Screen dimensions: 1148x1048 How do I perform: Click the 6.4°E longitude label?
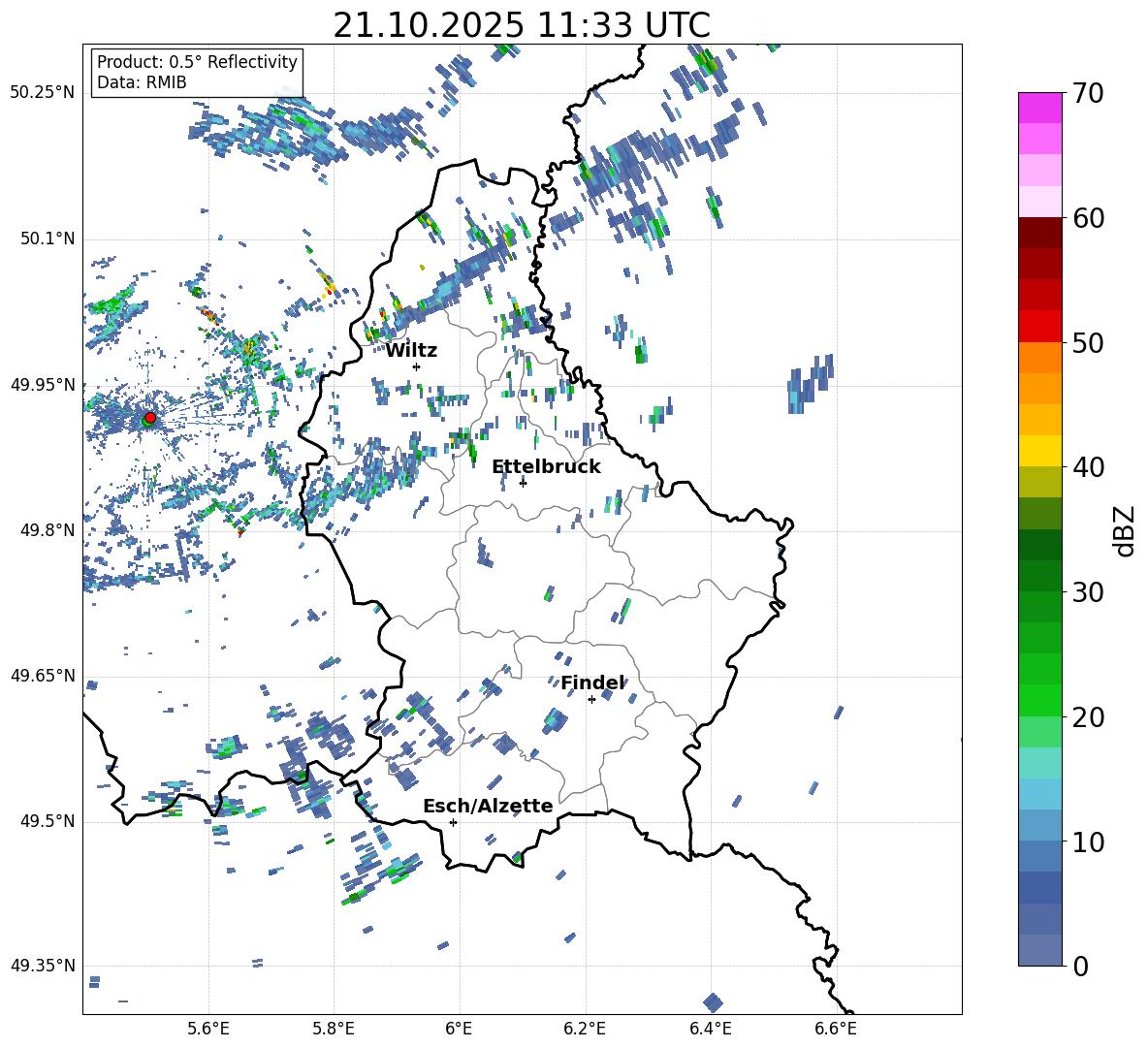(x=710, y=1029)
